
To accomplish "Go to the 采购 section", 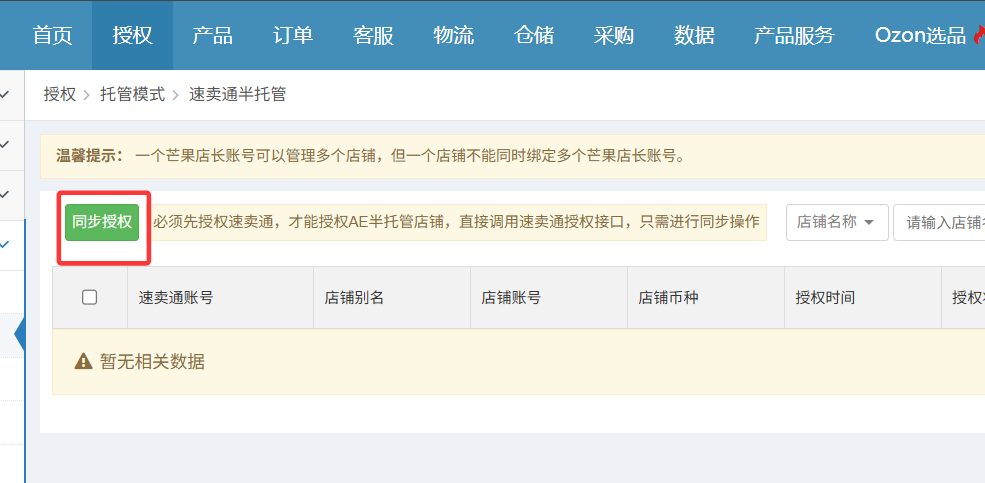I will (x=613, y=35).
